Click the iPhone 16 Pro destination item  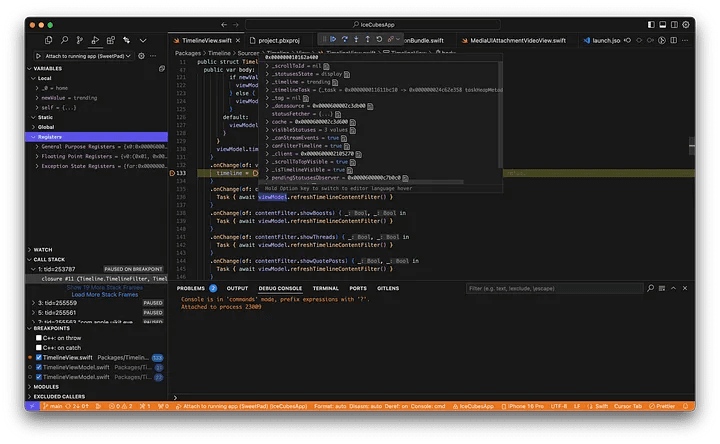[x=523, y=406]
